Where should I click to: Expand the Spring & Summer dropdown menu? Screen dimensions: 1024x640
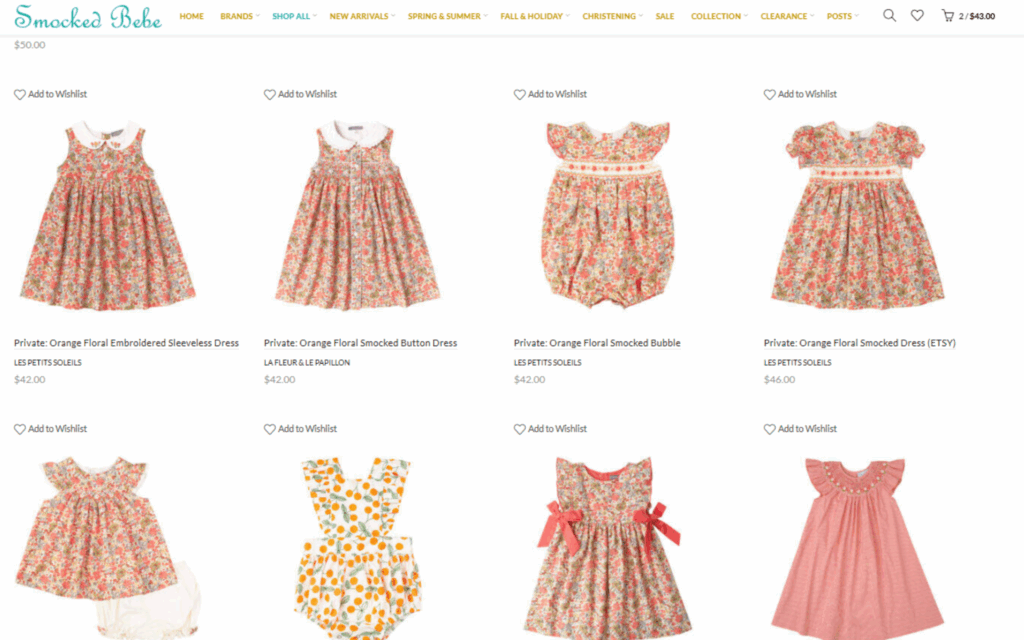[447, 16]
